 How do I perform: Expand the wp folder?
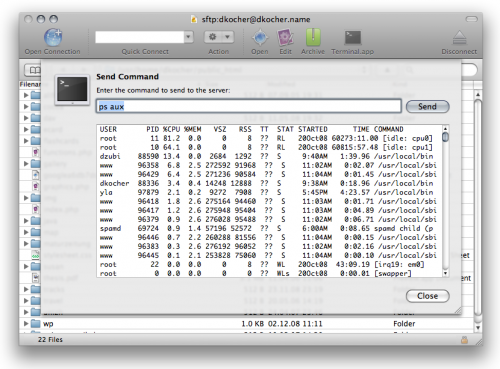click(26, 323)
